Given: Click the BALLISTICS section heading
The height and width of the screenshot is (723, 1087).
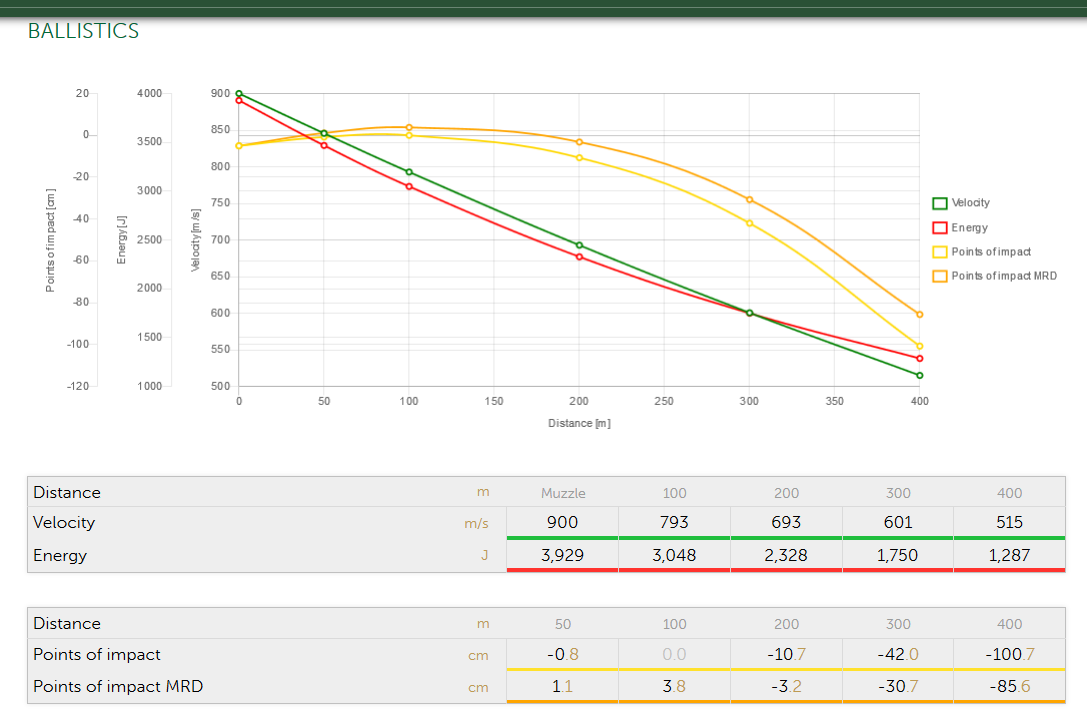Looking at the screenshot, I should click(83, 31).
